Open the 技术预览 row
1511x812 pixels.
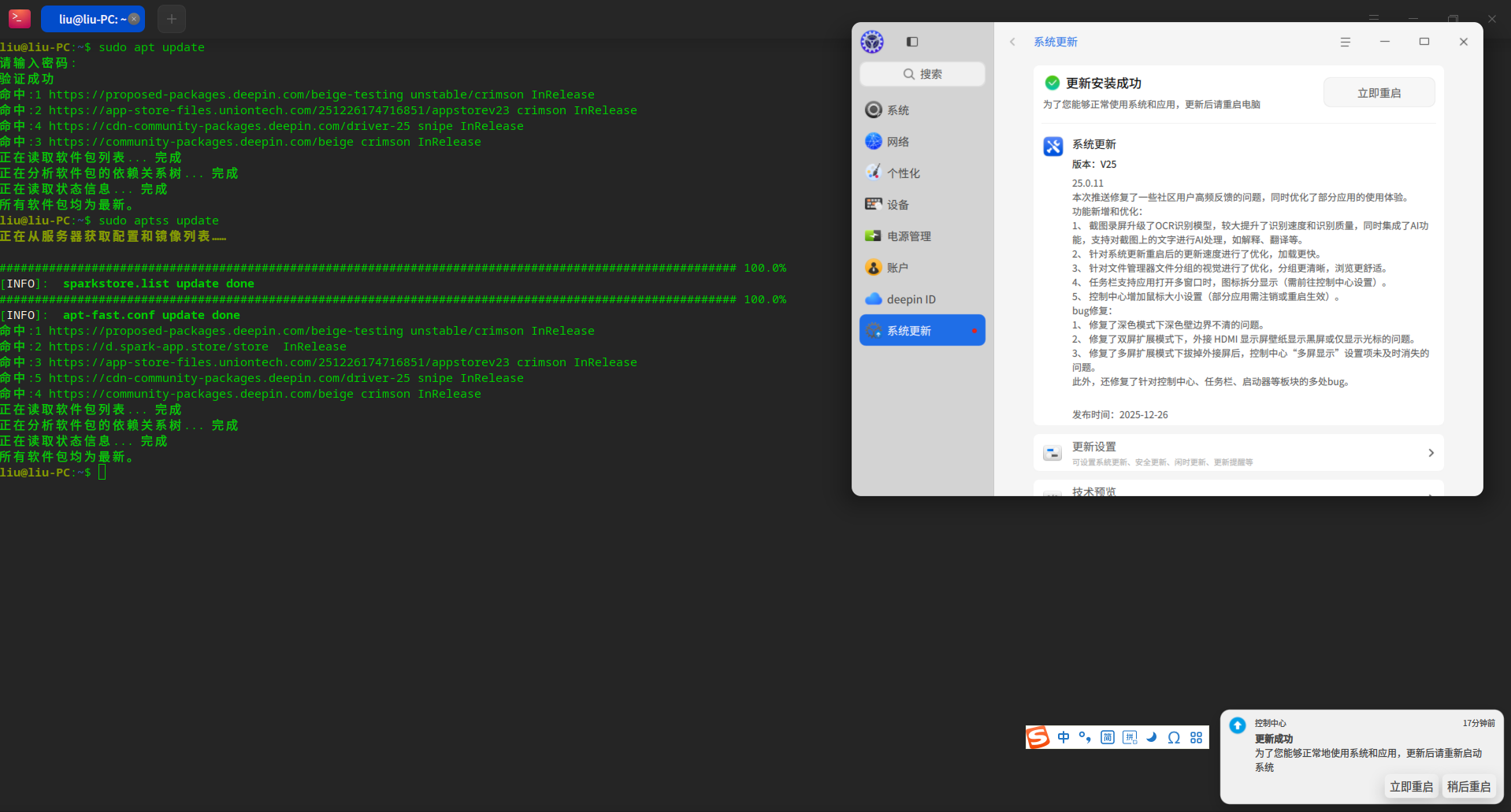(1238, 488)
